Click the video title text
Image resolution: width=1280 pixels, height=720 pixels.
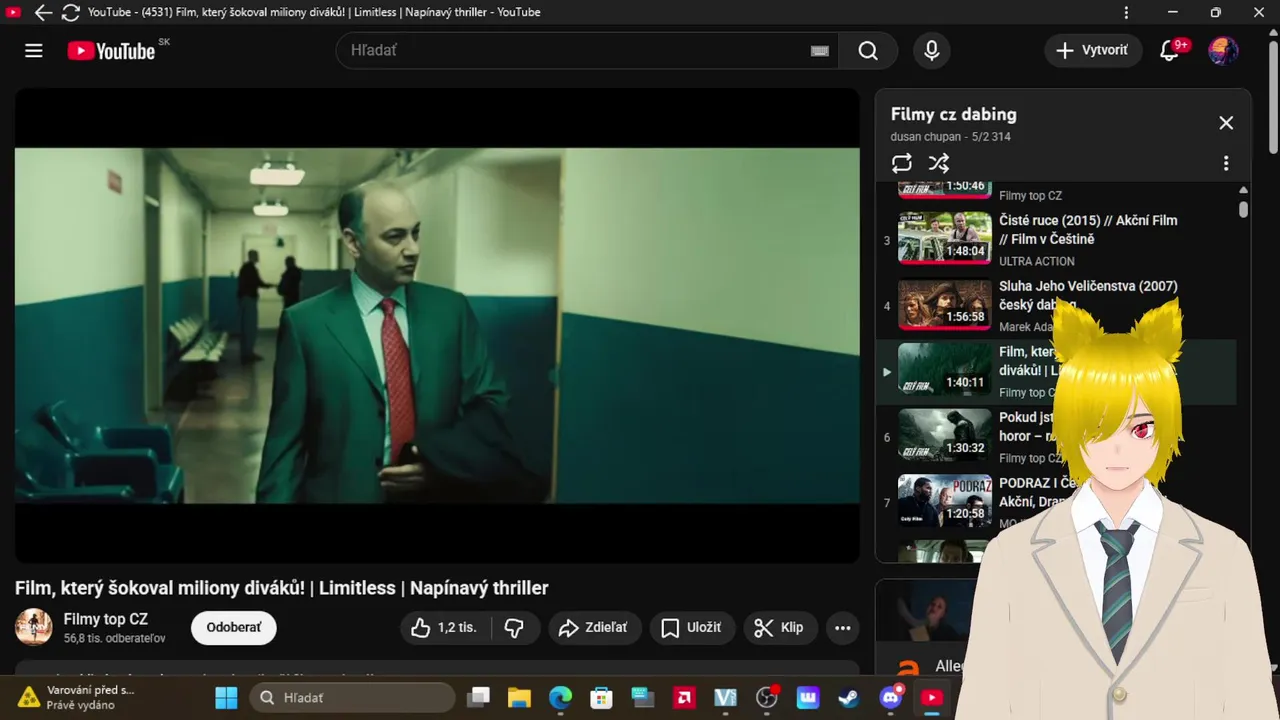282,588
